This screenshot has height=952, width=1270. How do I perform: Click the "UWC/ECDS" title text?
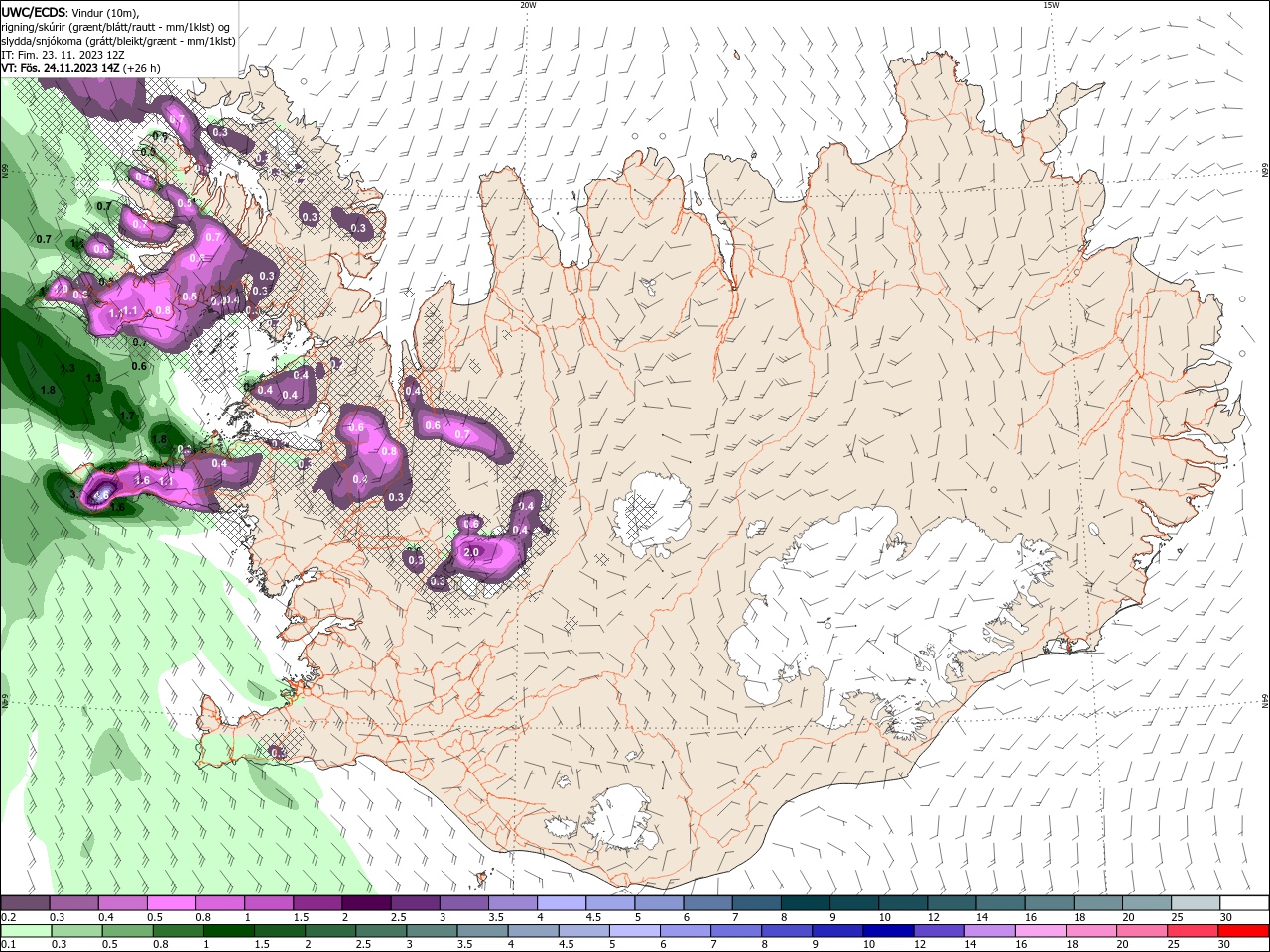coord(34,12)
